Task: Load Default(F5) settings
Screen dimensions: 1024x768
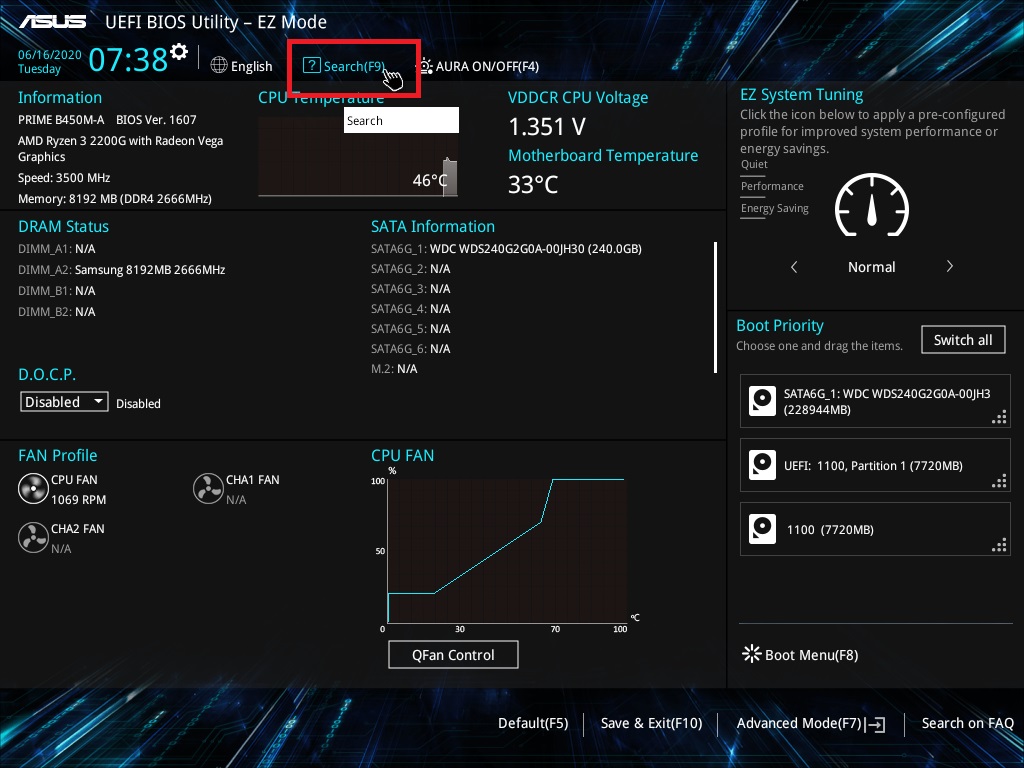Action: [533, 724]
